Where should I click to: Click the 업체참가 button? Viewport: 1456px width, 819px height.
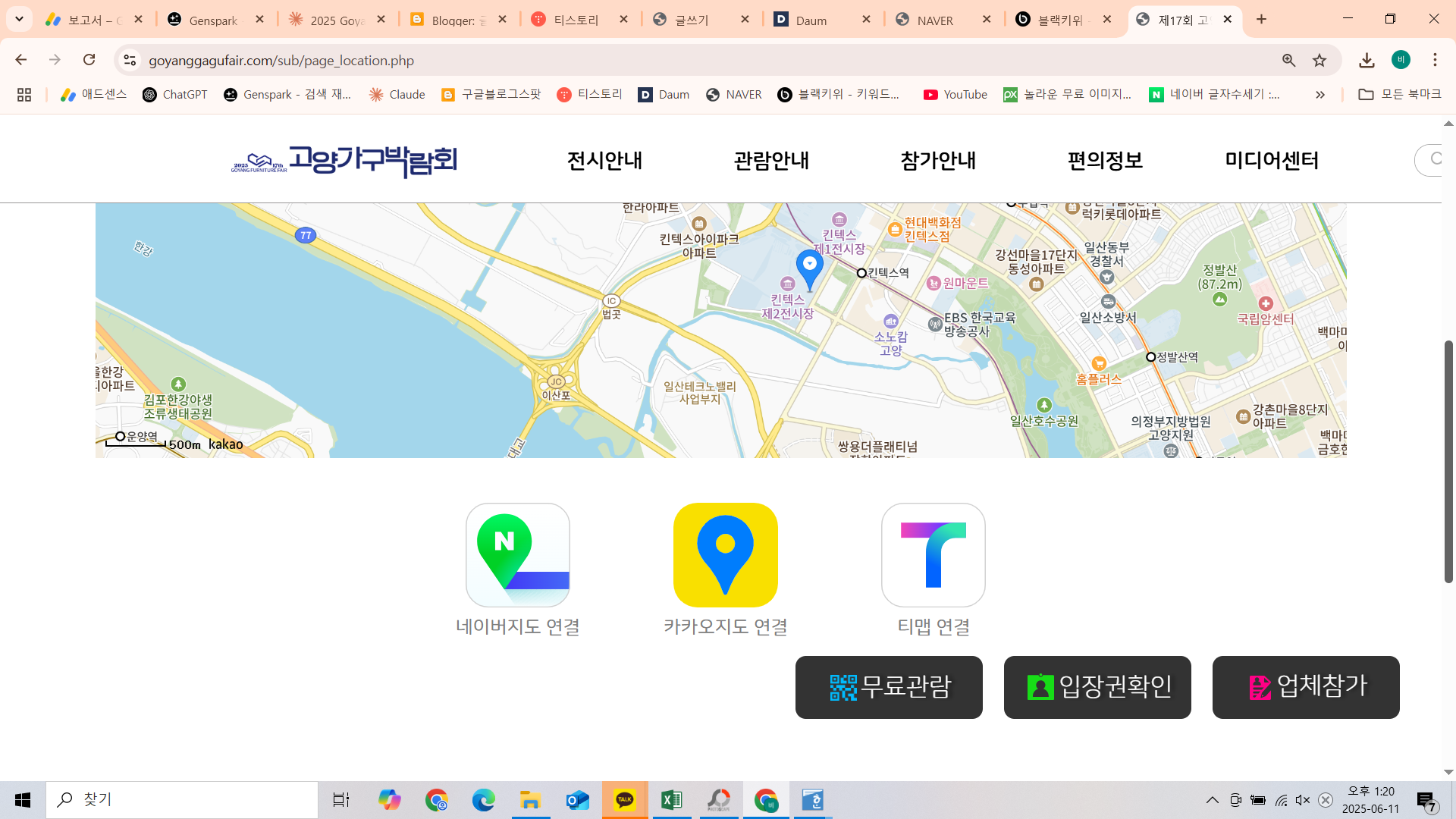tap(1305, 687)
